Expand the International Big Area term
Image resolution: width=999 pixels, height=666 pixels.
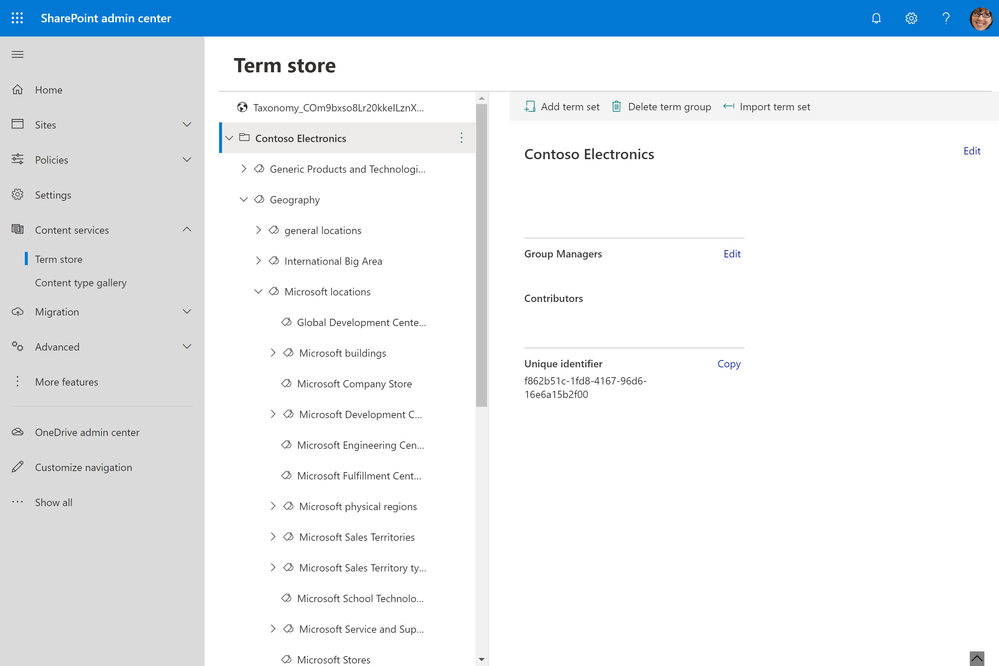pyautogui.click(x=258, y=261)
